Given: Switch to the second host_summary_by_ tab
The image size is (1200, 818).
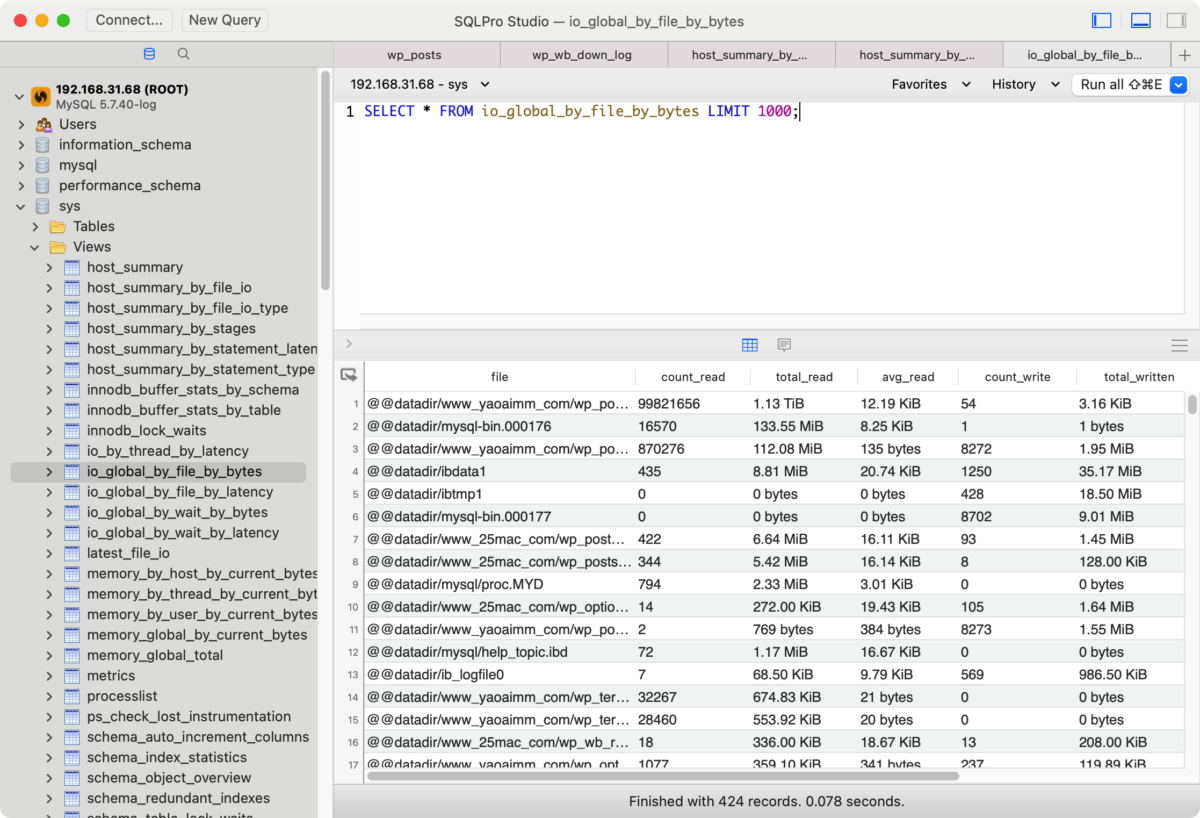Looking at the screenshot, I should pos(917,55).
